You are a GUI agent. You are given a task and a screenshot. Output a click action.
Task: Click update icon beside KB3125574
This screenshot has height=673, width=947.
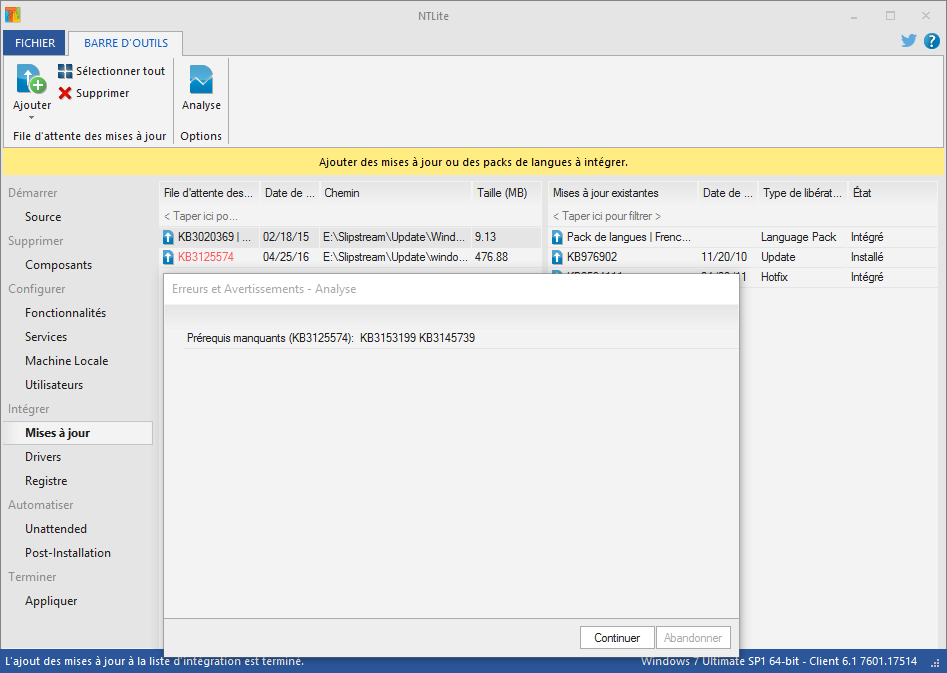169,257
